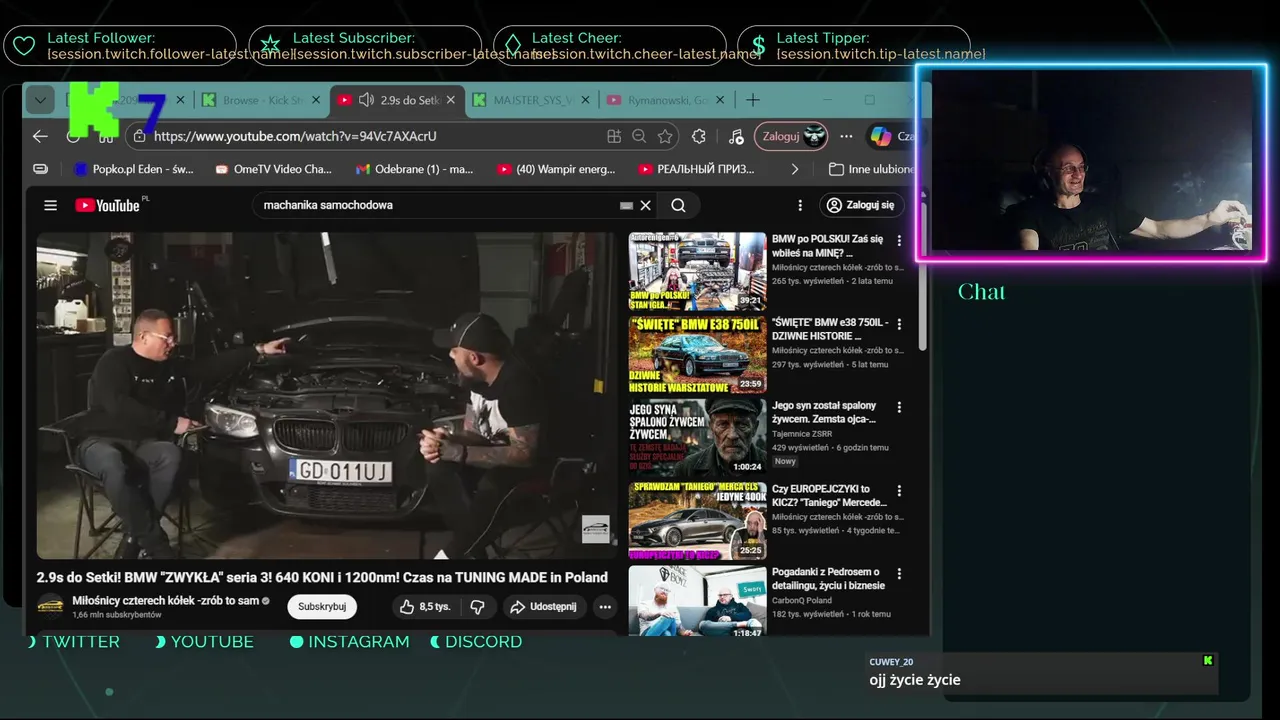This screenshot has height=720, width=1280.
Task: Open ŚWIĘTE BMW E38 750iL thumbnail
Action: coord(697,355)
